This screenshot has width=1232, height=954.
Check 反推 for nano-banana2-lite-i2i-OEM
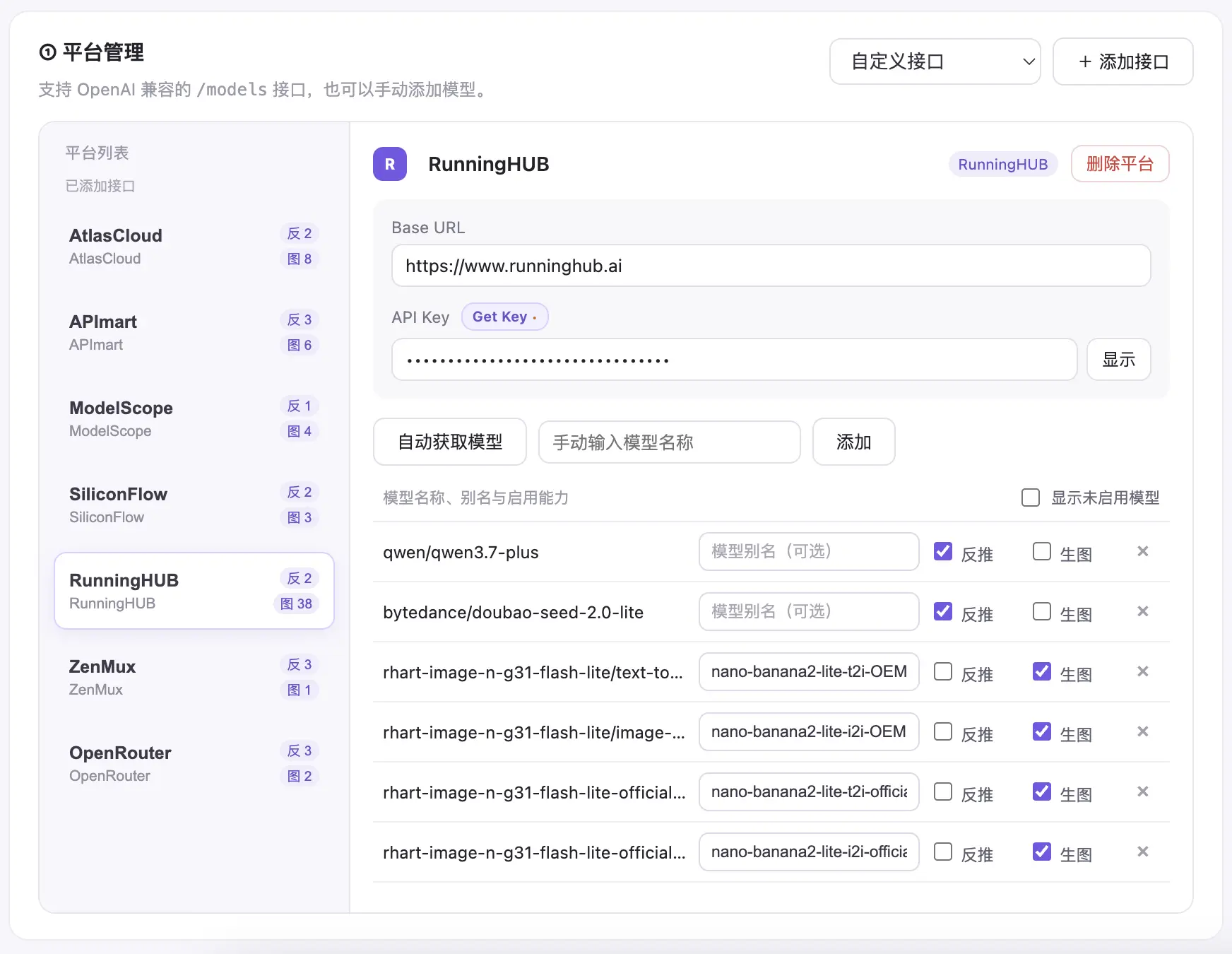click(943, 731)
